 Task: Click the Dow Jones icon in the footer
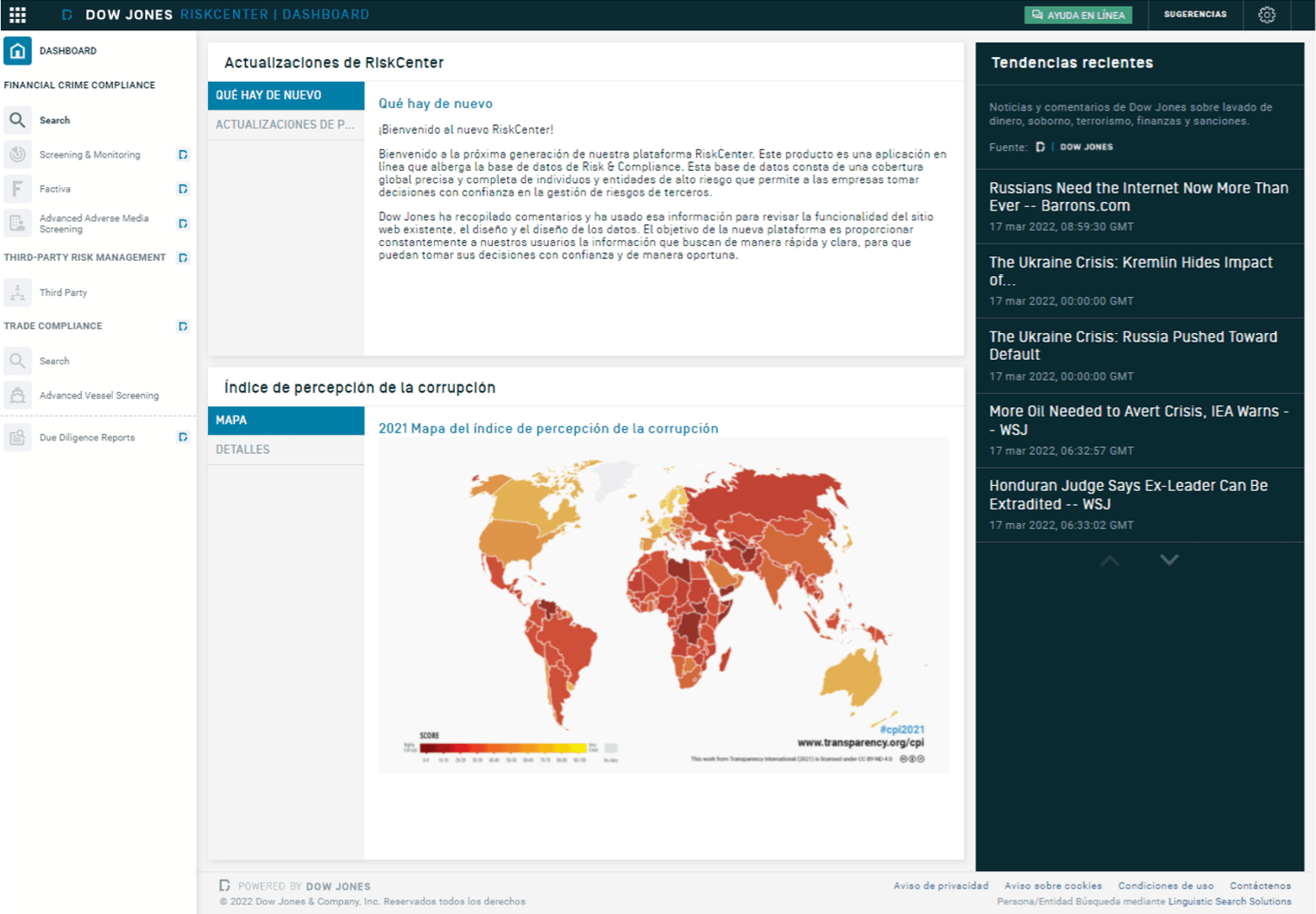tap(224, 886)
